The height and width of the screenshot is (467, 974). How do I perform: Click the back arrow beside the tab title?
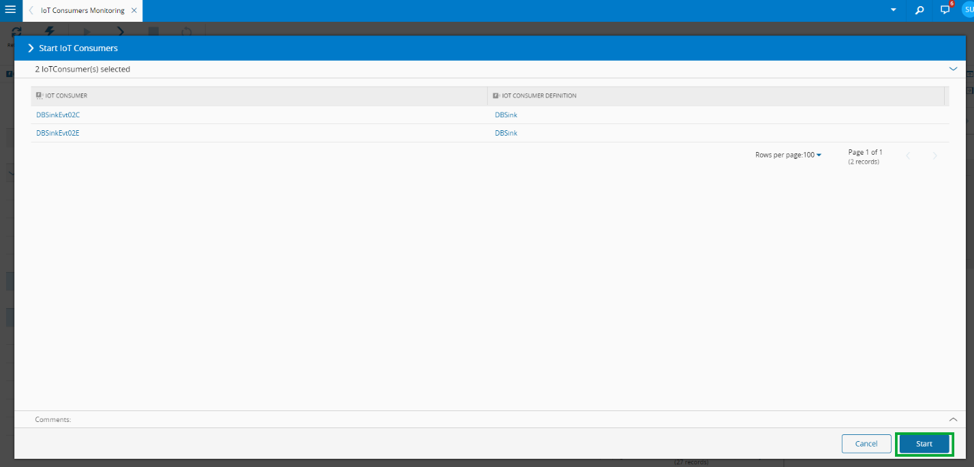(x=31, y=11)
